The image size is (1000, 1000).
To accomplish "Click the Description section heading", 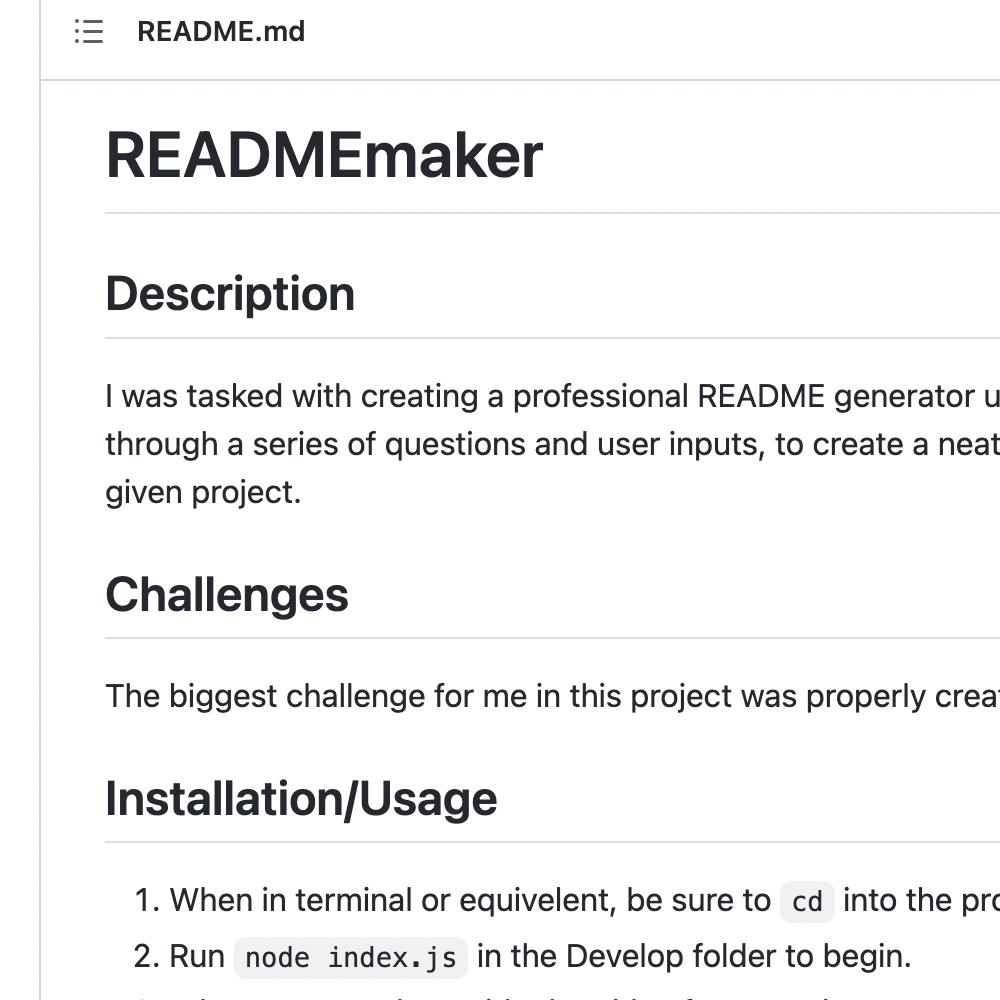I will click(x=230, y=294).
